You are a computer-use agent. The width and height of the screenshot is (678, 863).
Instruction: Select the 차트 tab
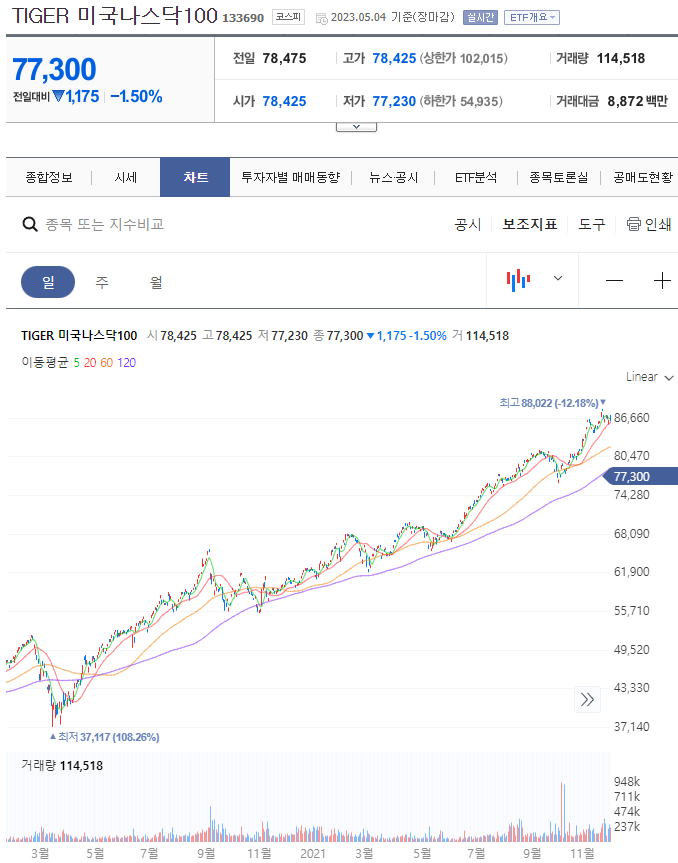pyautogui.click(x=195, y=177)
